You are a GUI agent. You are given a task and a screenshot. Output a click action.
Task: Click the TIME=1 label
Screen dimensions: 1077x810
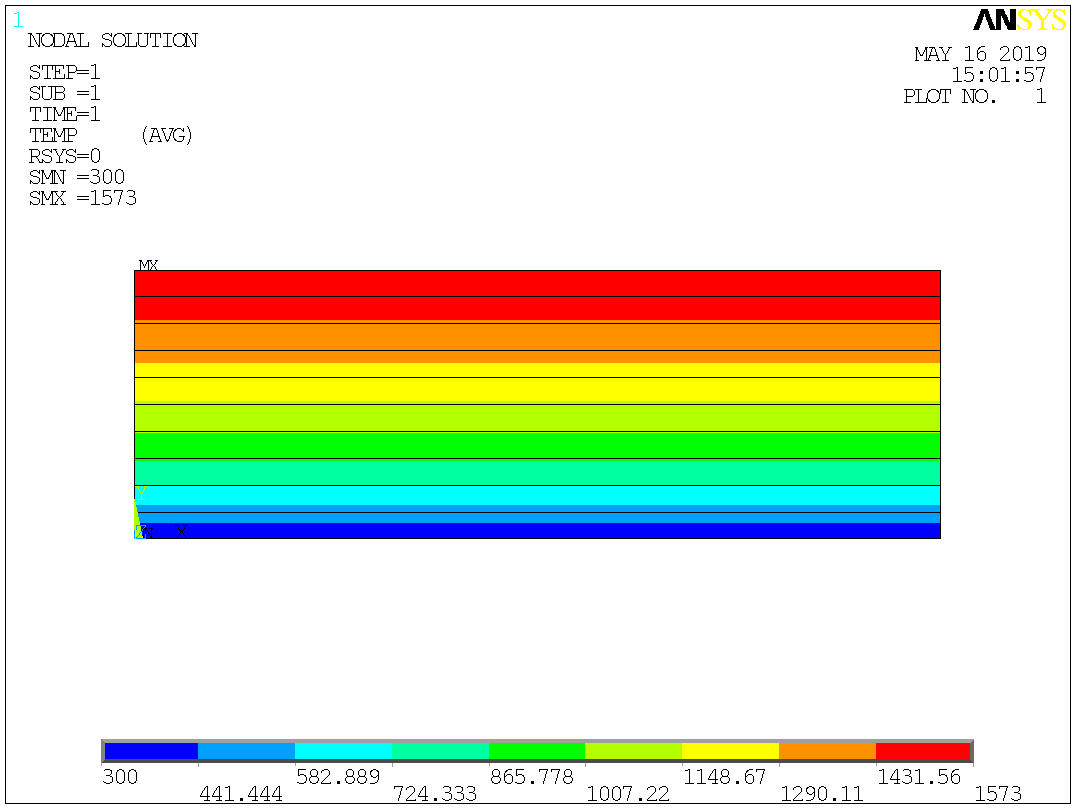pos(65,114)
